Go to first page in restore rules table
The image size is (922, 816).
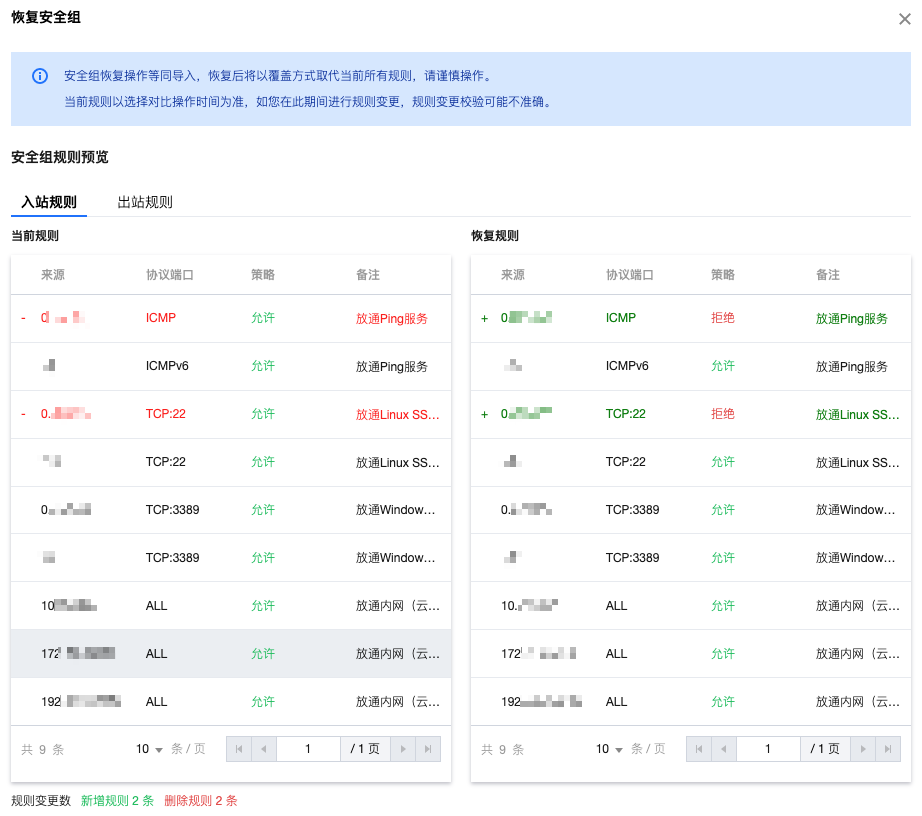click(699, 749)
